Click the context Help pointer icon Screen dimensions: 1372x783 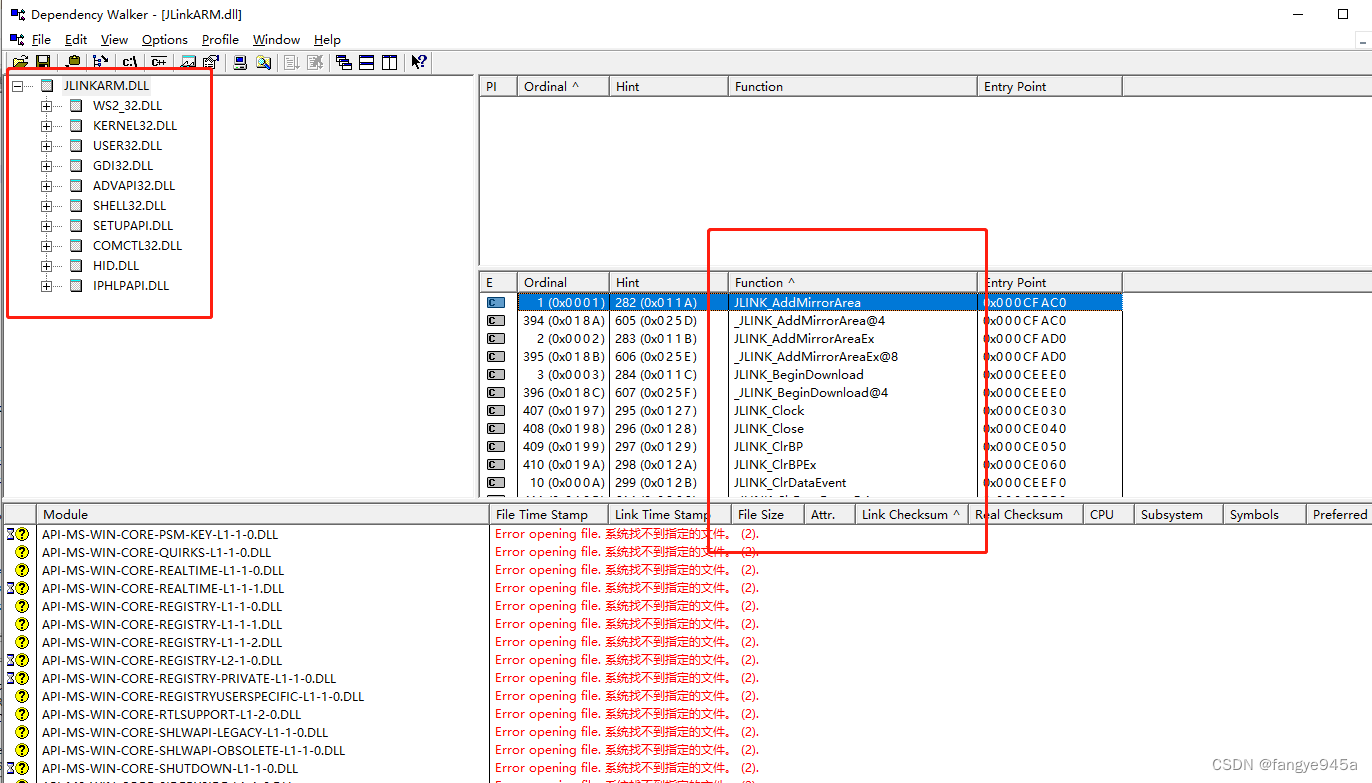click(x=419, y=62)
